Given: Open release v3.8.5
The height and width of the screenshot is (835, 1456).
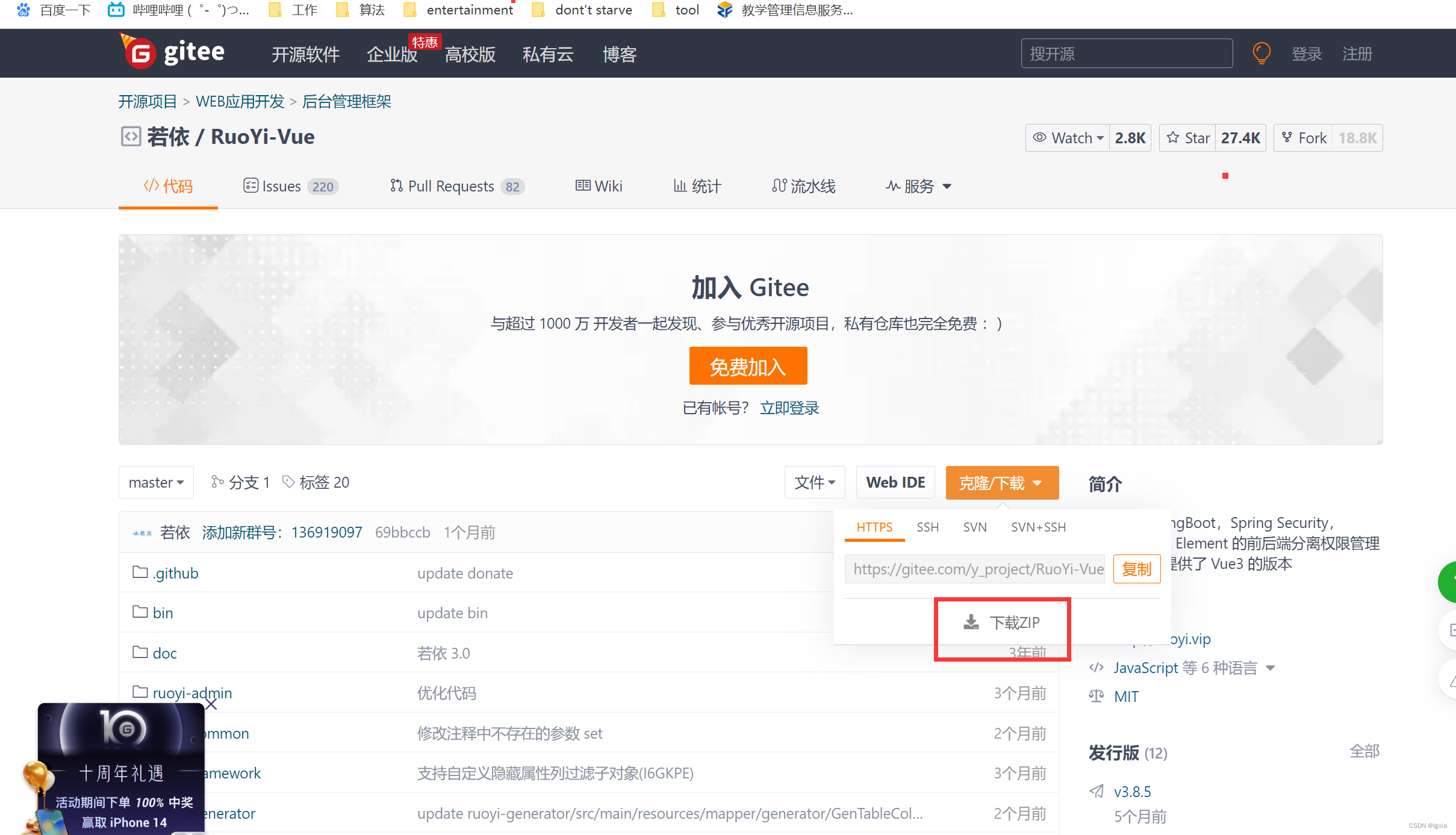Looking at the screenshot, I should [1132, 792].
